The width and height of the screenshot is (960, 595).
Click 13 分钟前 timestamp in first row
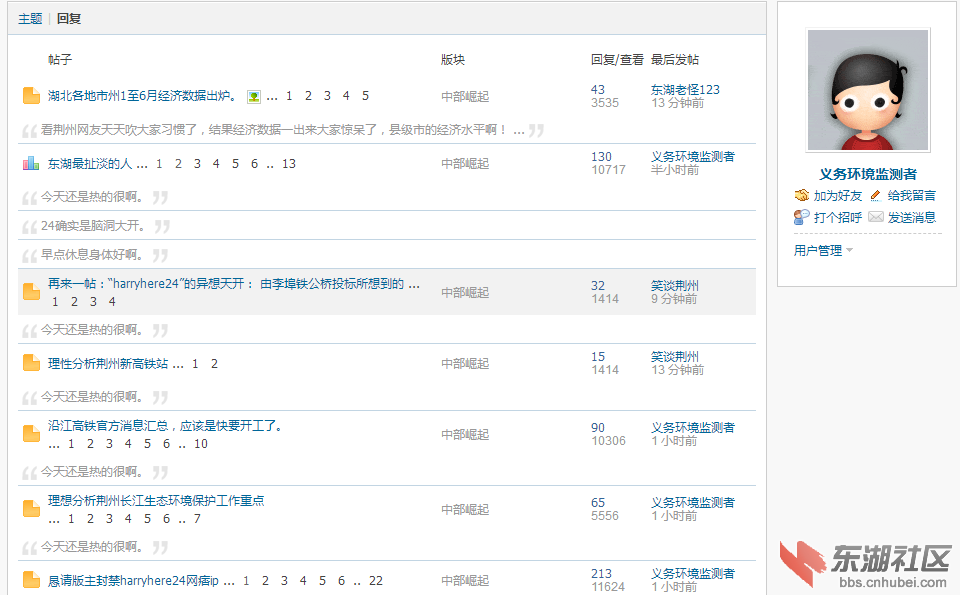point(677,103)
